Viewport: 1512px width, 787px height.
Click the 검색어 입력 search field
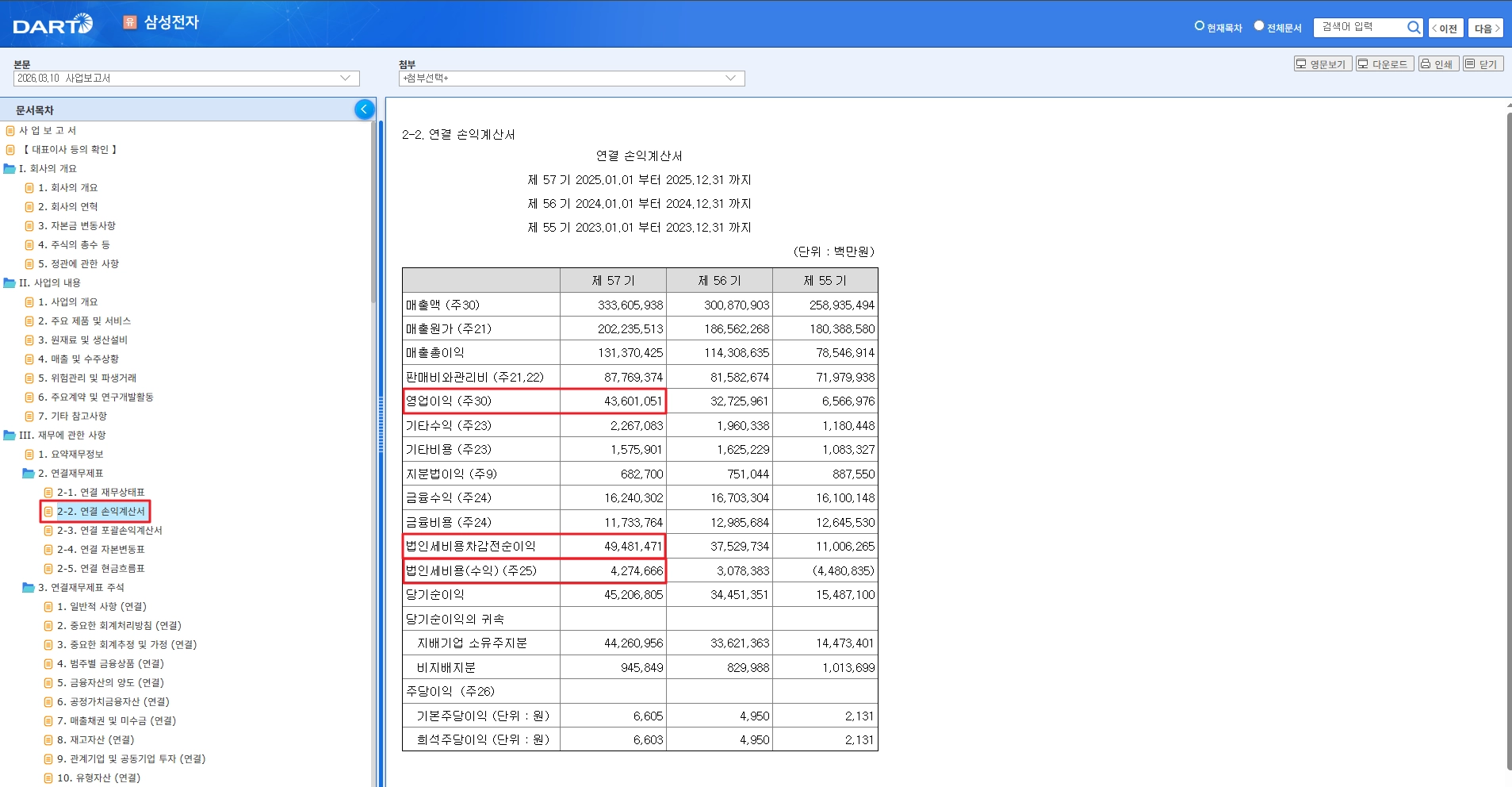(1359, 28)
